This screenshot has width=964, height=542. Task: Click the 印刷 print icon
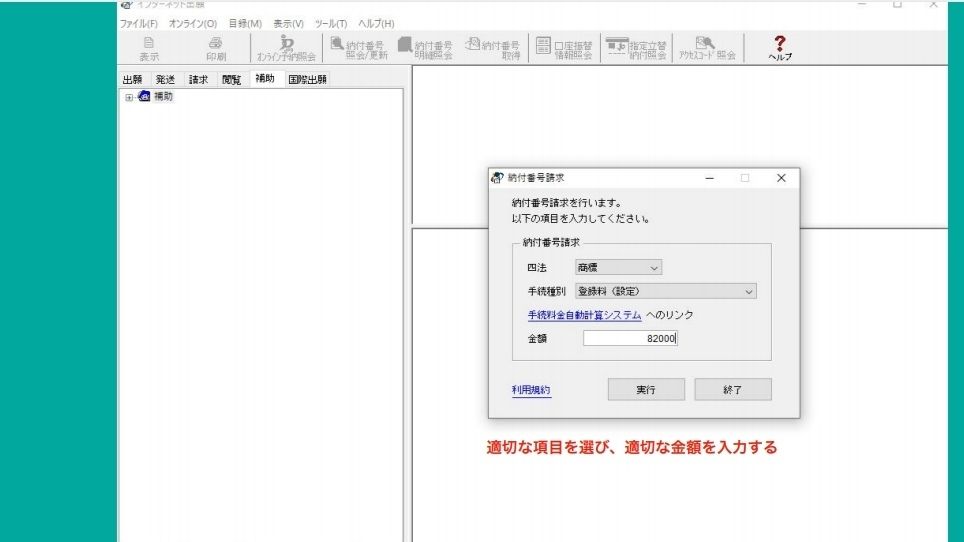(215, 48)
